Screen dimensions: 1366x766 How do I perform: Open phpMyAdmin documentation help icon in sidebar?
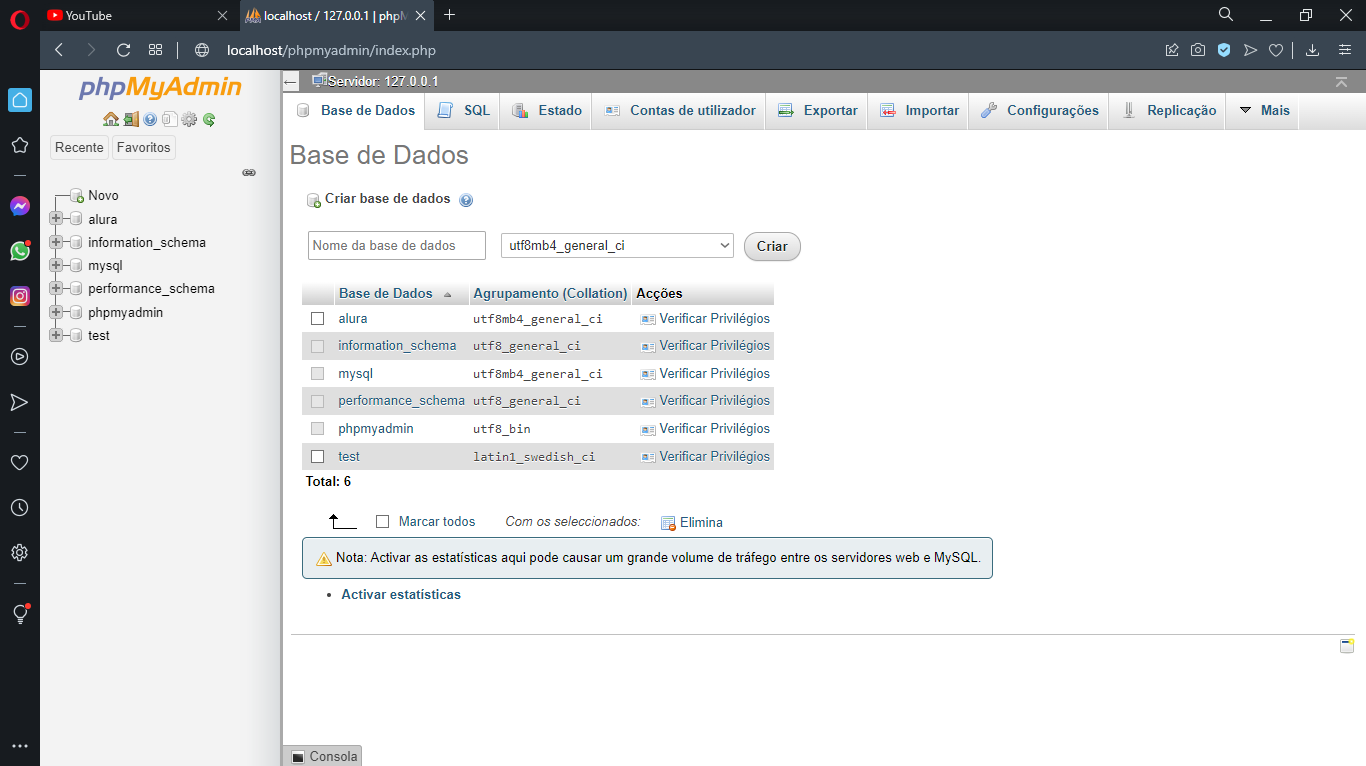coord(150,119)
